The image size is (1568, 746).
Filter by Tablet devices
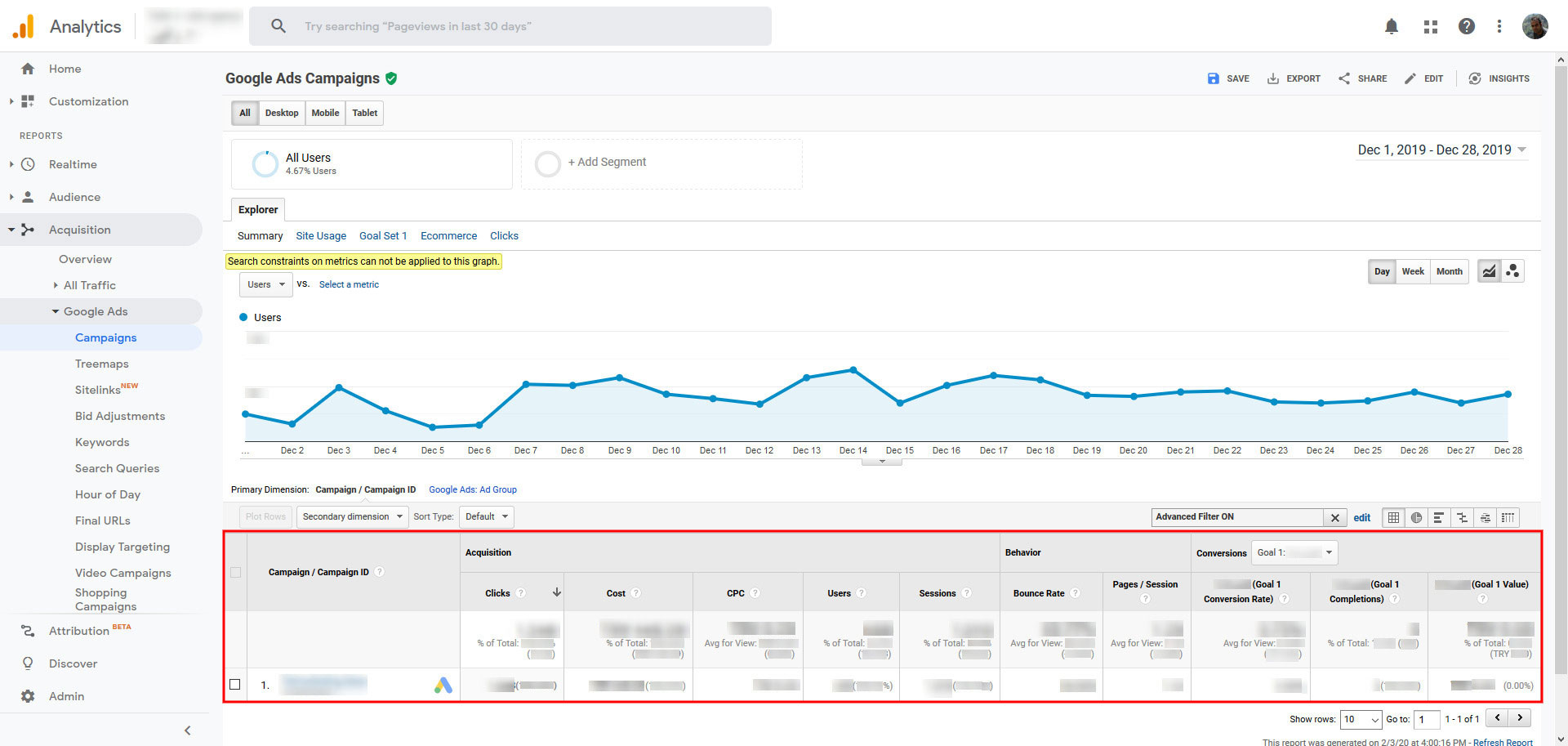point(364,113)
